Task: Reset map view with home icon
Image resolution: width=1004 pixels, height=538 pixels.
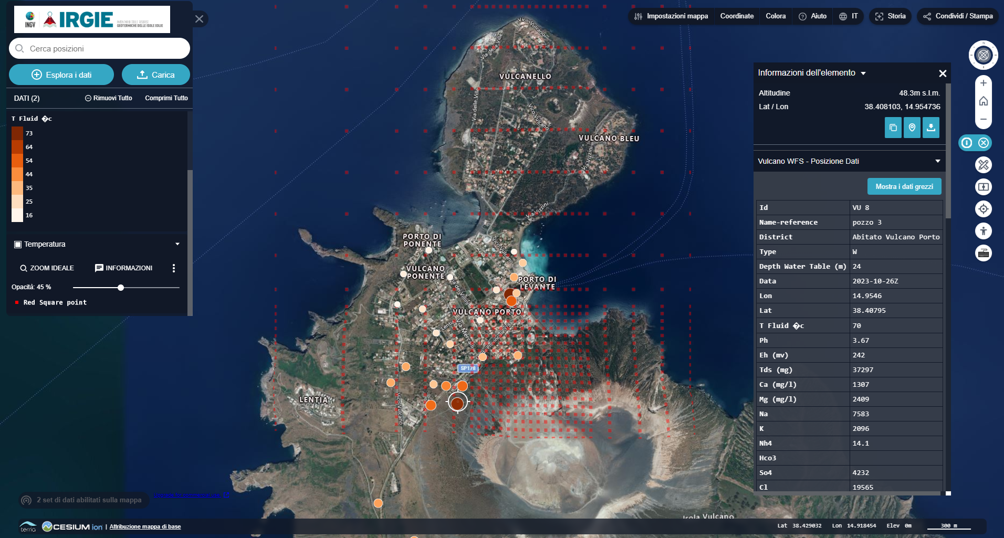Action: (983, 101)
